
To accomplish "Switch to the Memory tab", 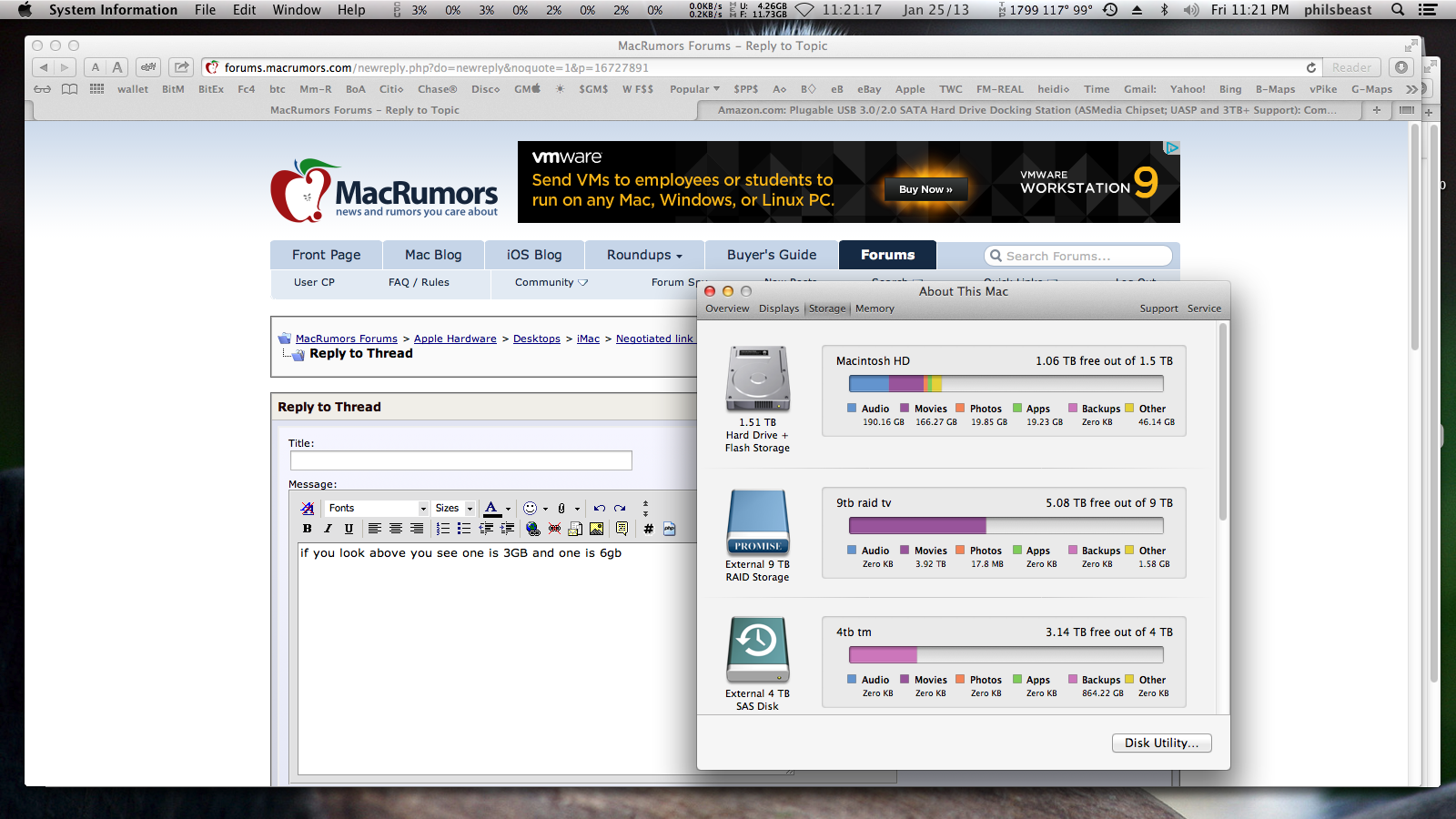I will [875, 308].
